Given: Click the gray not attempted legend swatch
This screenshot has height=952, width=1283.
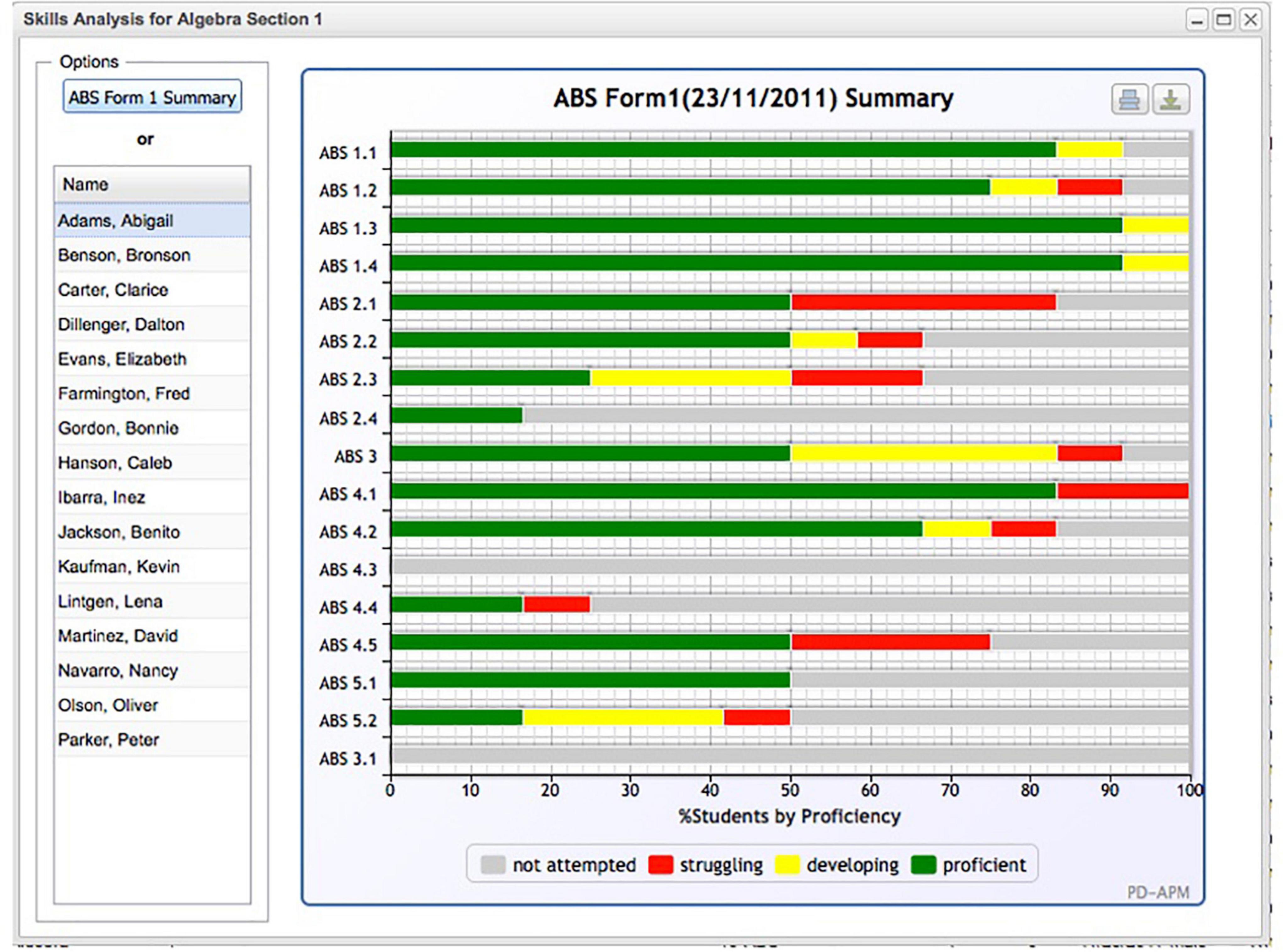Looking at the screenshot, I should pos(493,864).
